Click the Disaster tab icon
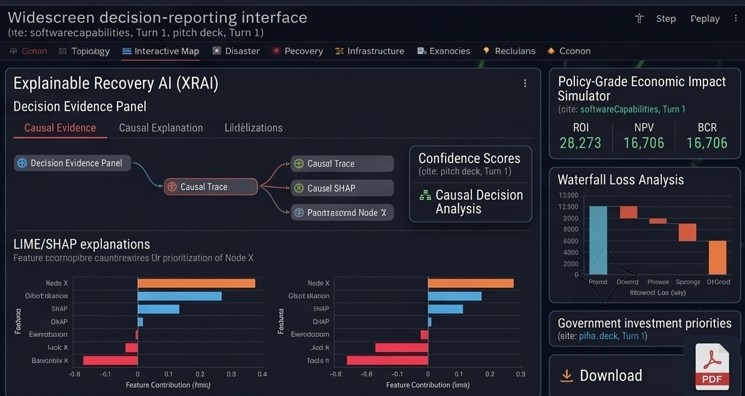The image size is (745, 396). [217, 51]
